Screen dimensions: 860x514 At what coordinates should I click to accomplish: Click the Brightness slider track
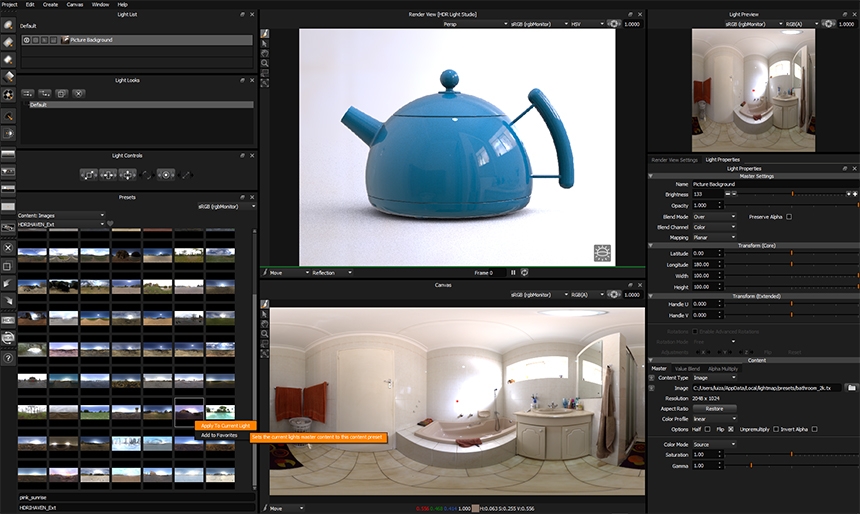tap(794, 194)
